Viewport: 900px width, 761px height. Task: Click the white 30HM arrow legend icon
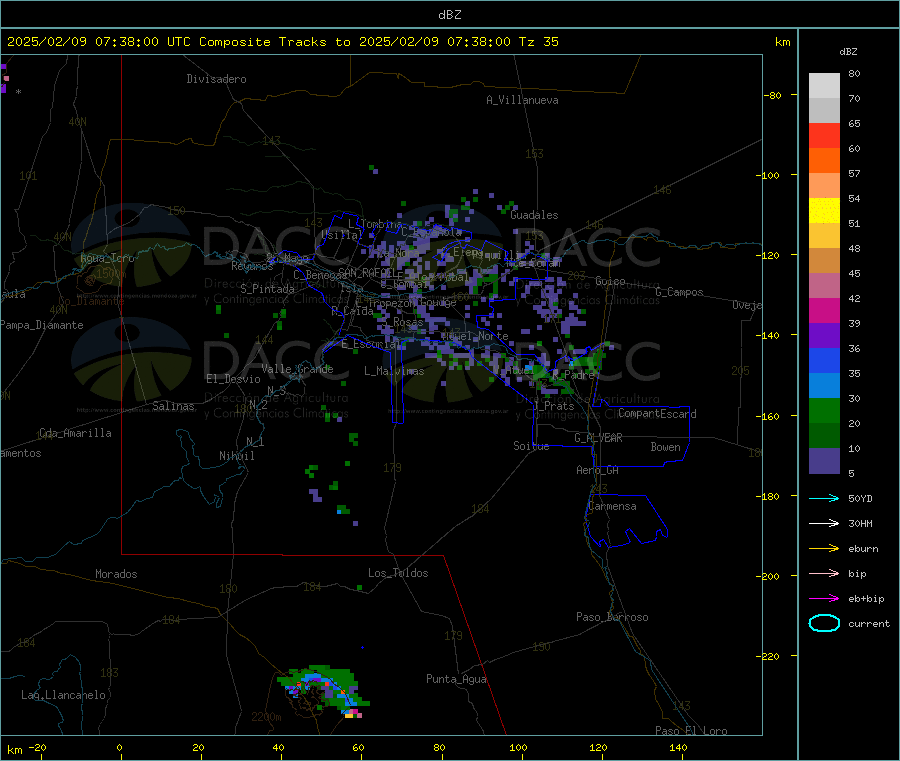824,523
